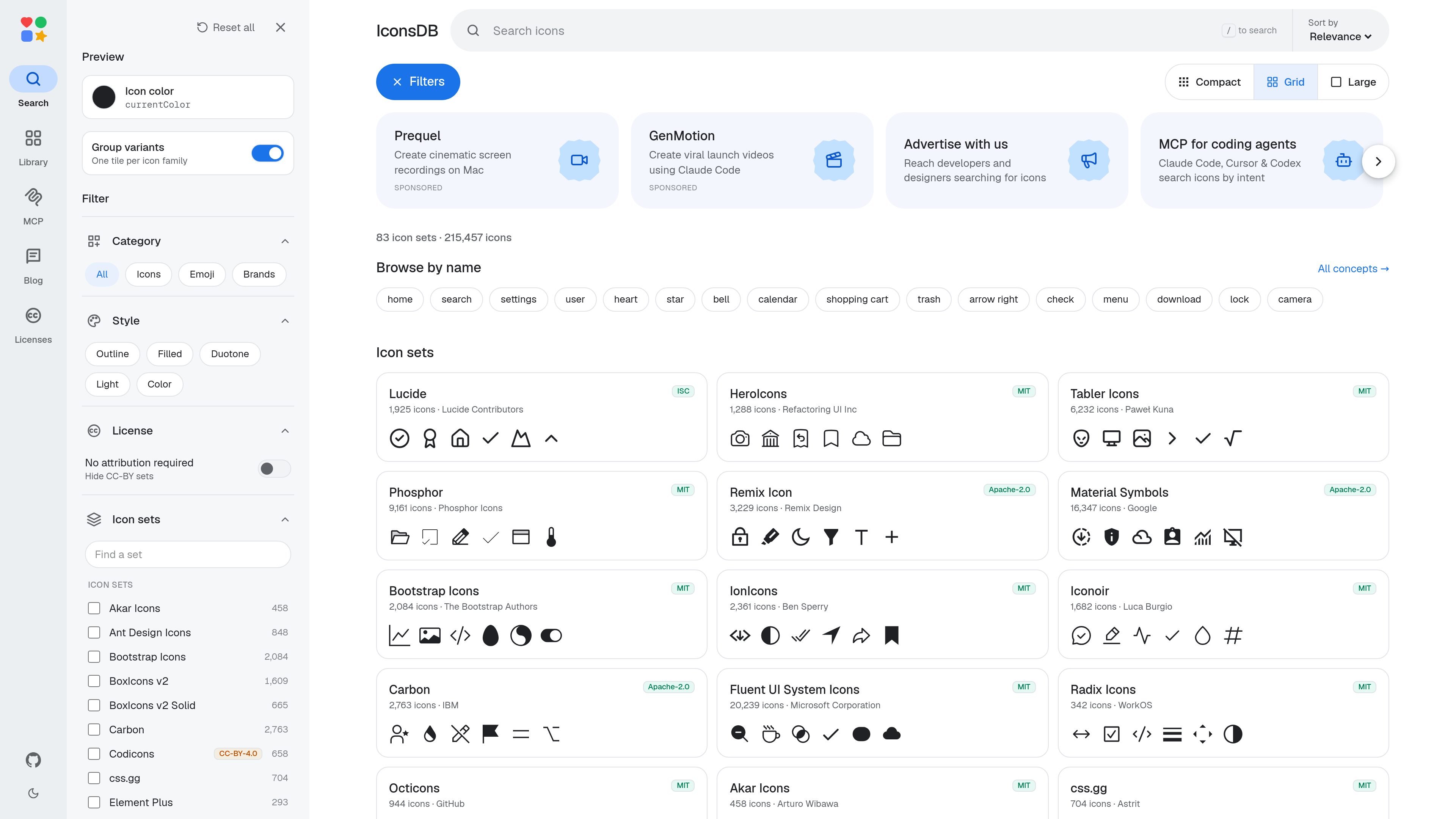This screenshot has width=1456, height=819.
Task: Check the Bootstrap Icons set checkbox
Action: [94, 657]
